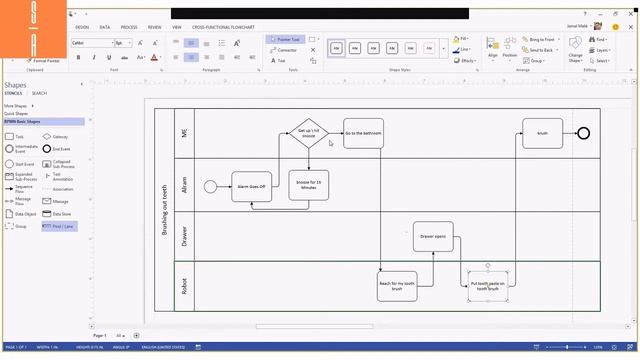This screenshot has width=640, height=360.
Task: Pick the Sequence Flow connector shape
Action: (19, 189)
